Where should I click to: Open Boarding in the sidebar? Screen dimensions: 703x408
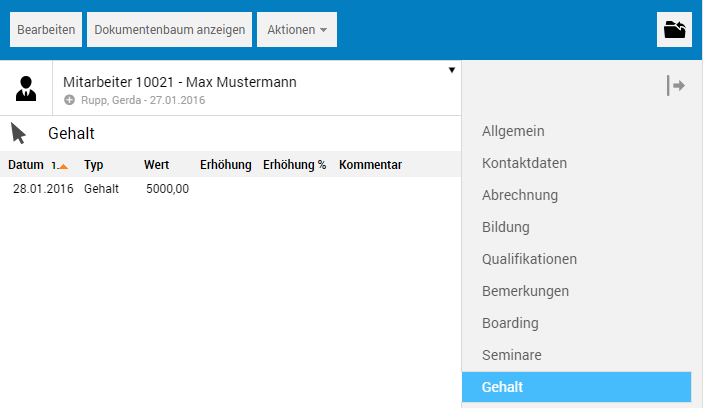pyautogui.click(x=510, y=323)
